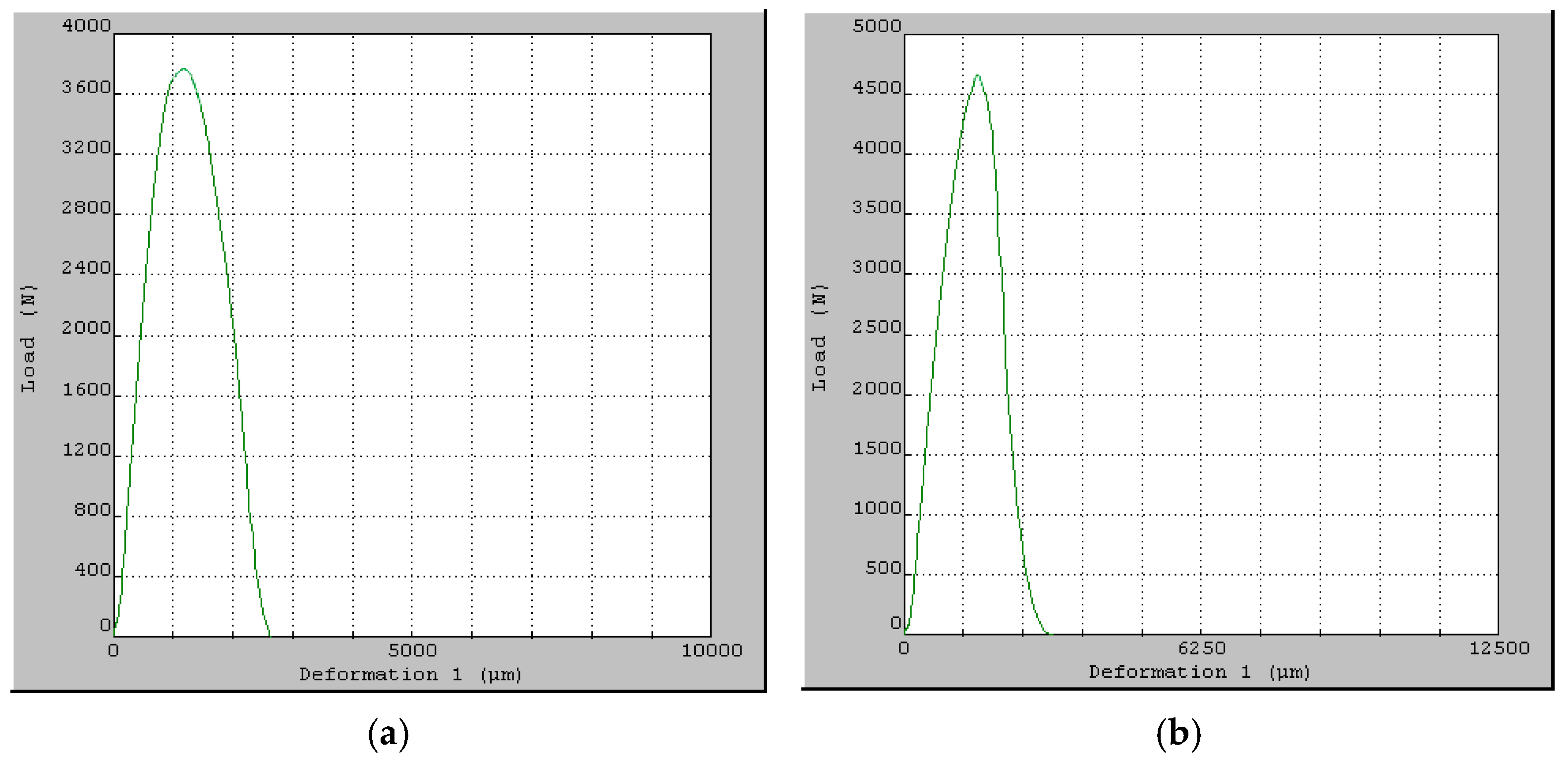Click the 500 load label in chart (b)
1568x761 pixels.
click(x=883, y=568)
